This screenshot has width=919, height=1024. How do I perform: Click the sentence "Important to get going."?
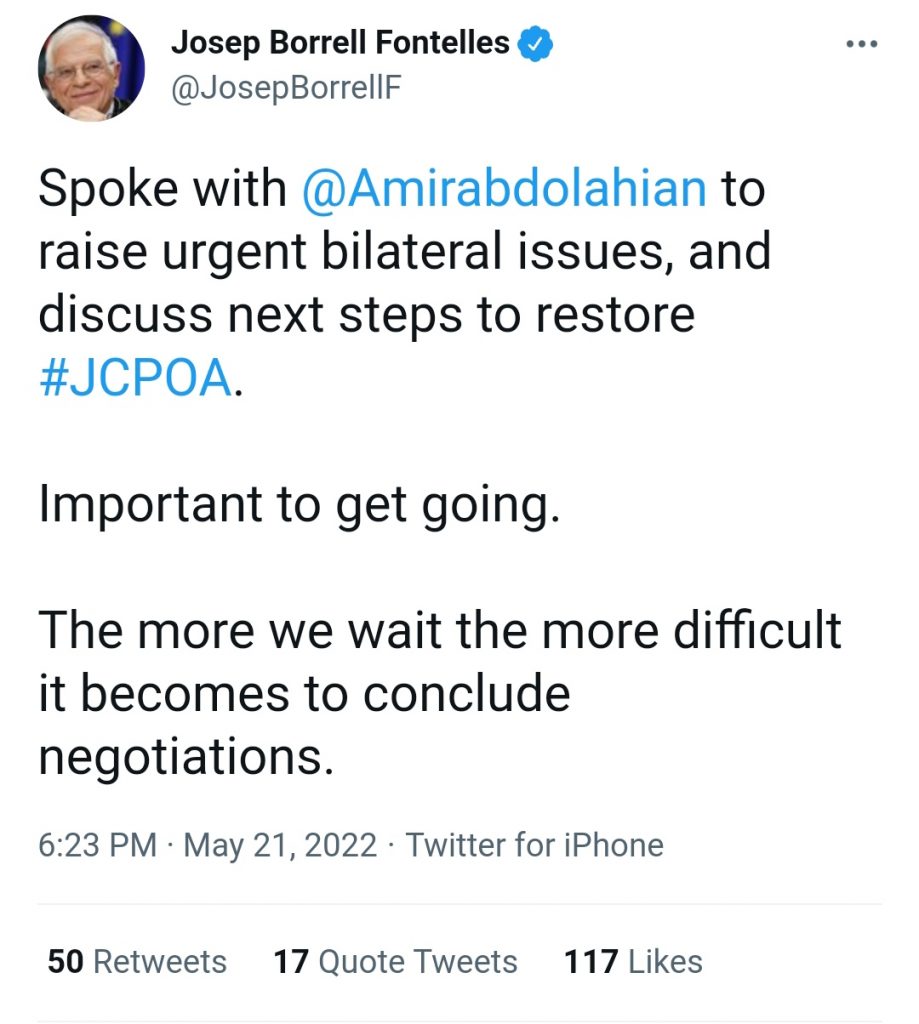pos(295,507)
